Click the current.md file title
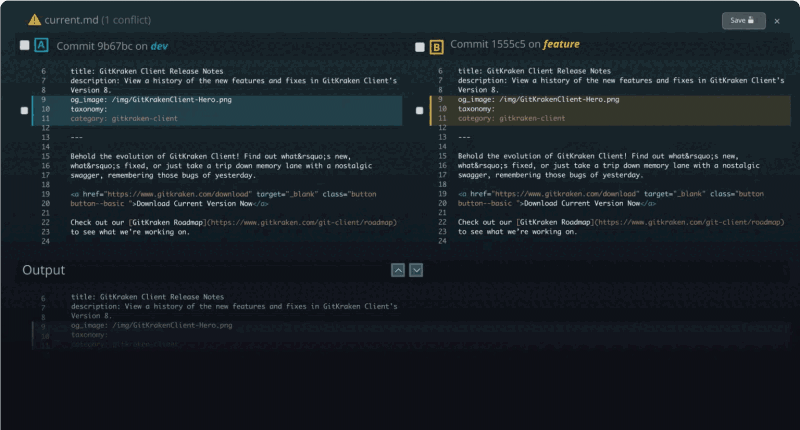This screenshot has width=800, height=430. click(x=71, y=20)
